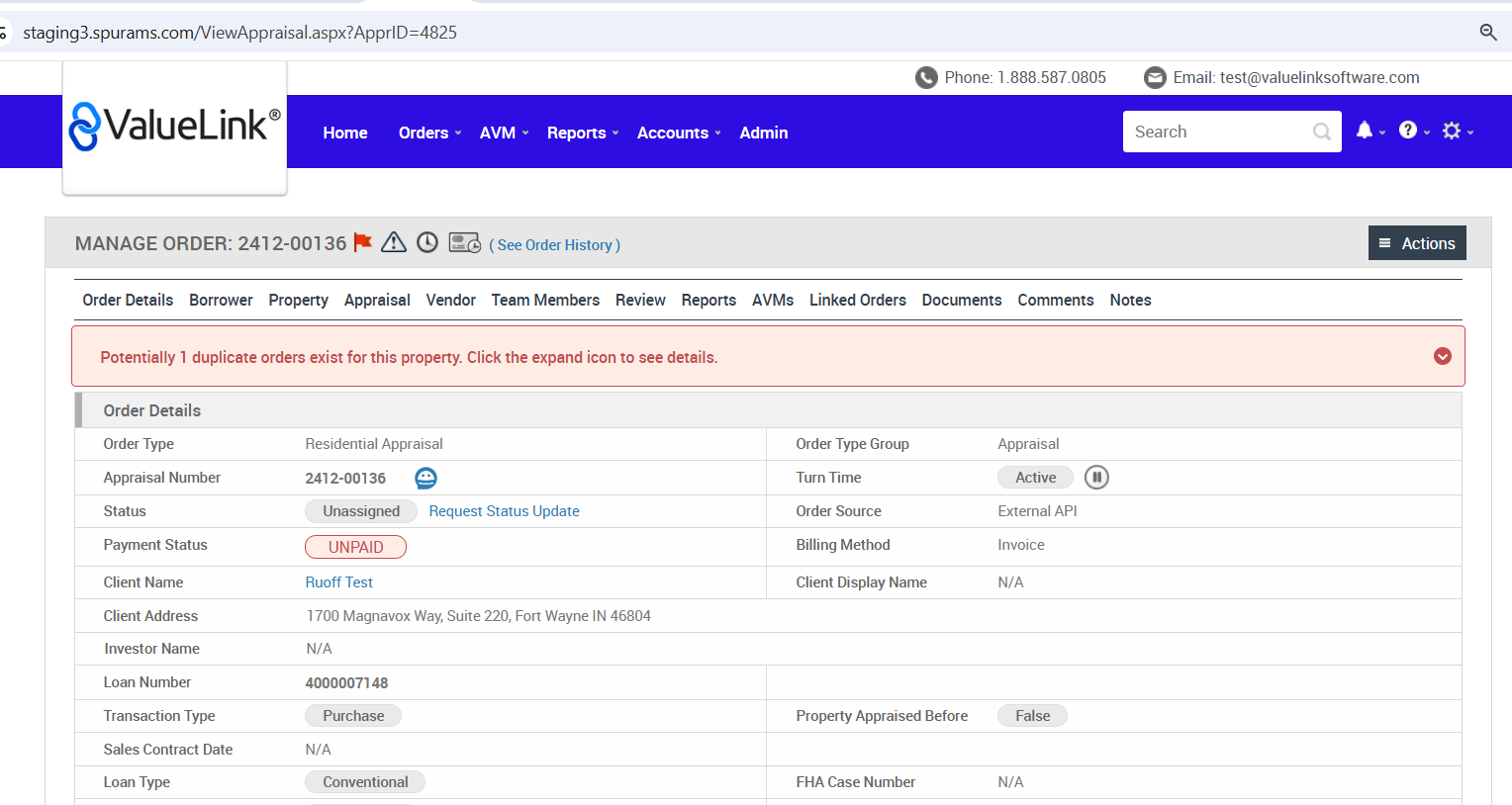This screenshot has width=1512, height=805.
Task: Click the email envelope icon in top bar
Action: click(1155, 77)
